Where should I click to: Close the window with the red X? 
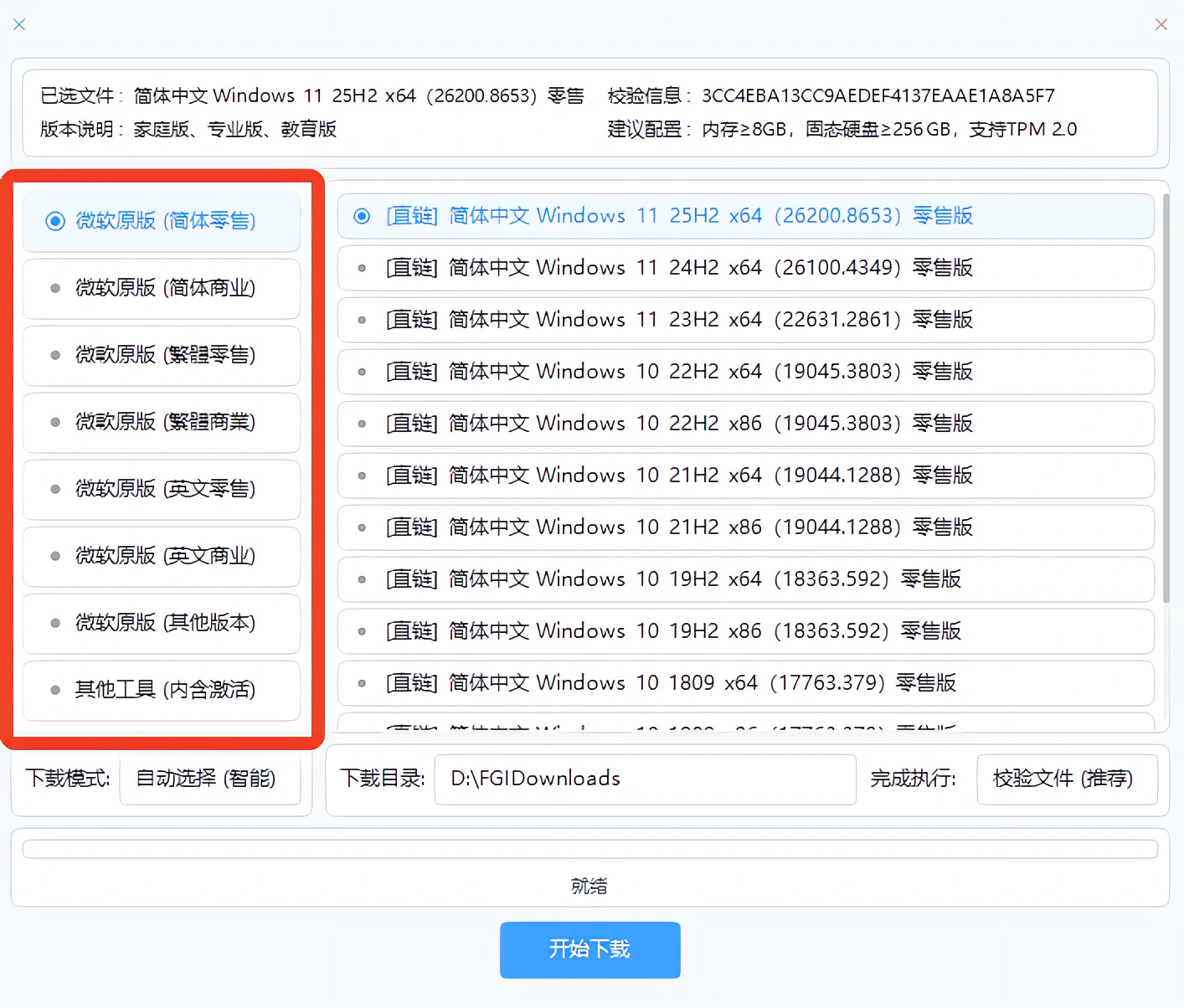(1161, 24)
